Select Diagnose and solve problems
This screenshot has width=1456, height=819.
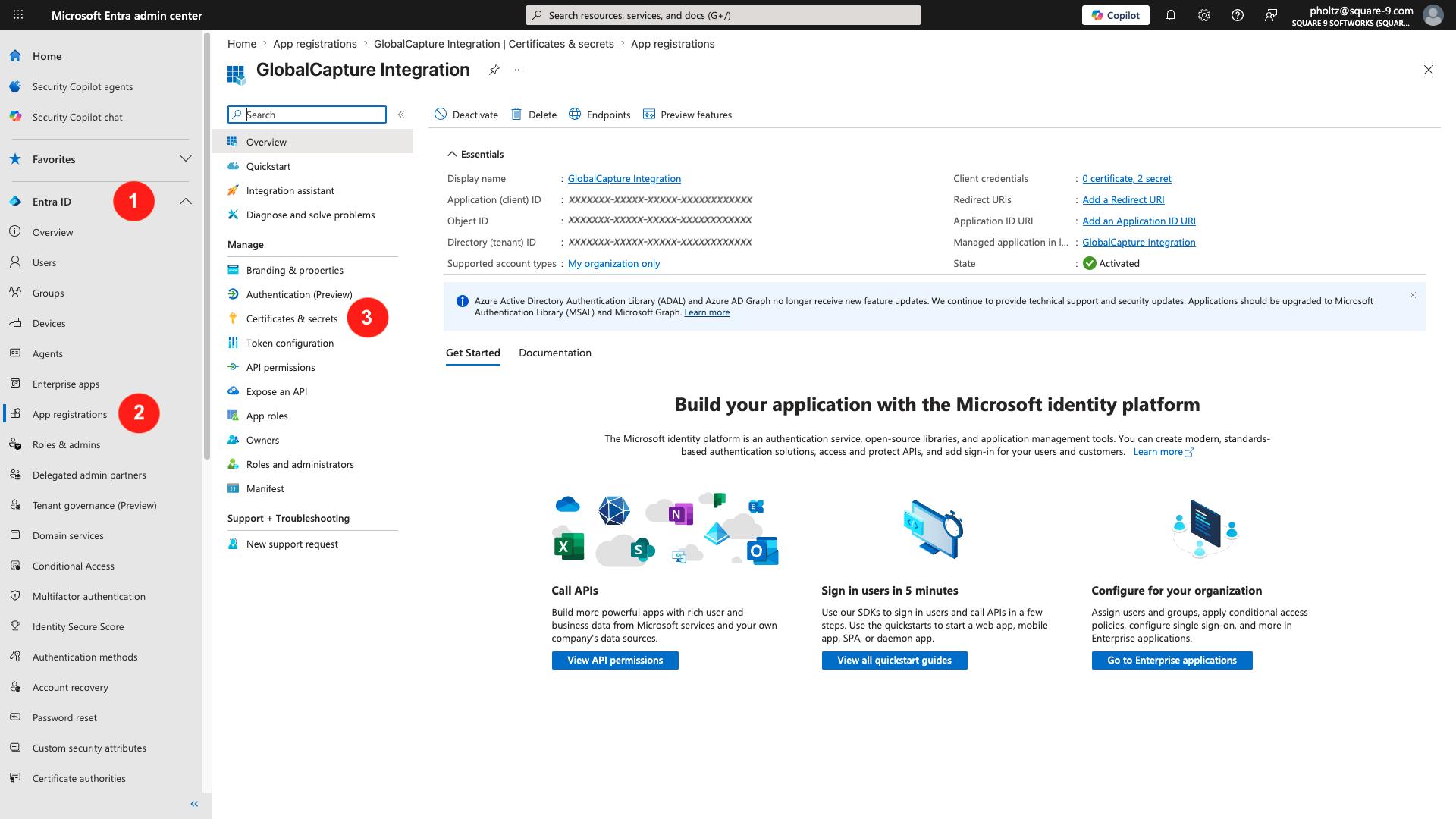point(311,215)
